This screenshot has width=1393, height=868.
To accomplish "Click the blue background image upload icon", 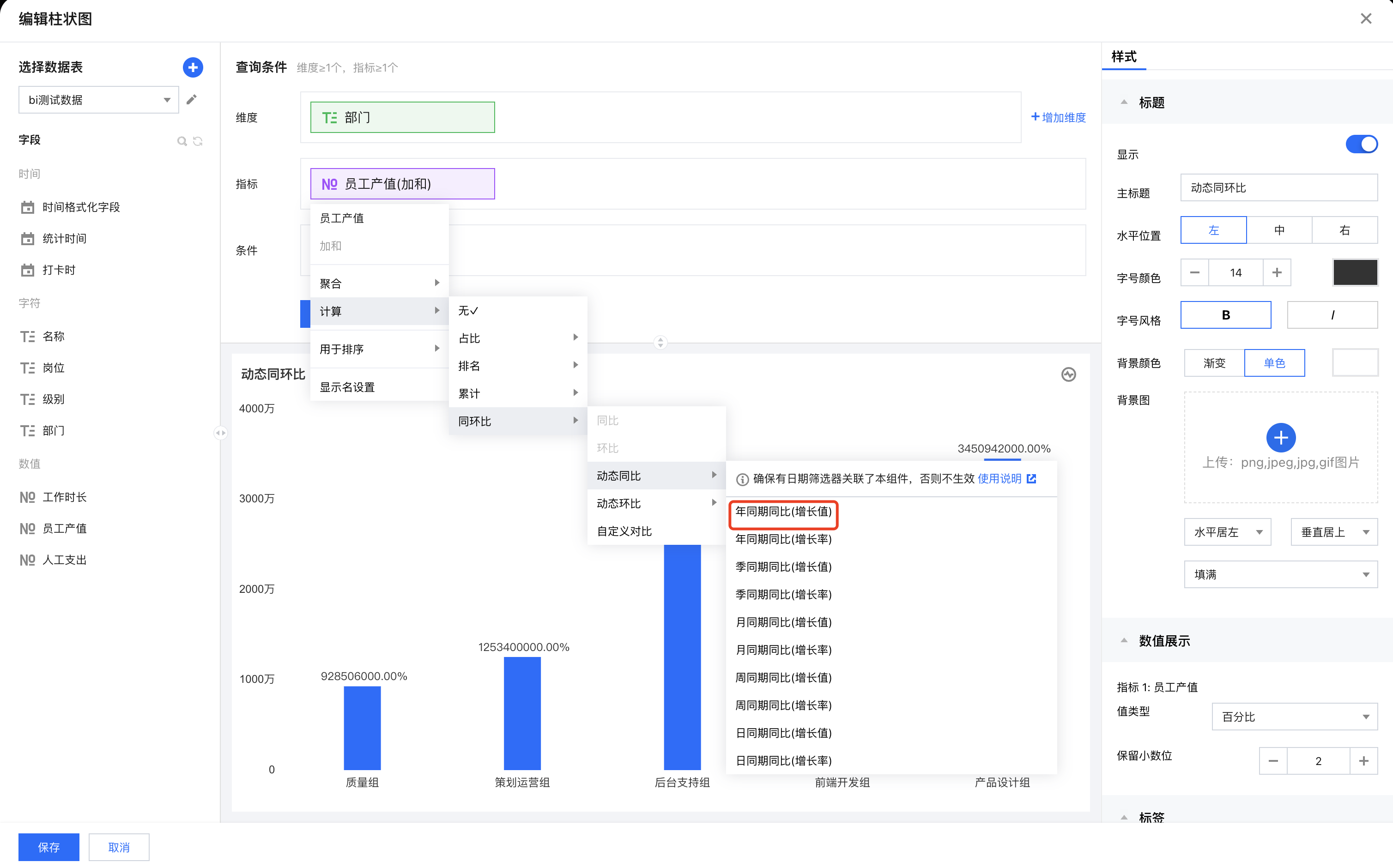I will pos(1280,437).
